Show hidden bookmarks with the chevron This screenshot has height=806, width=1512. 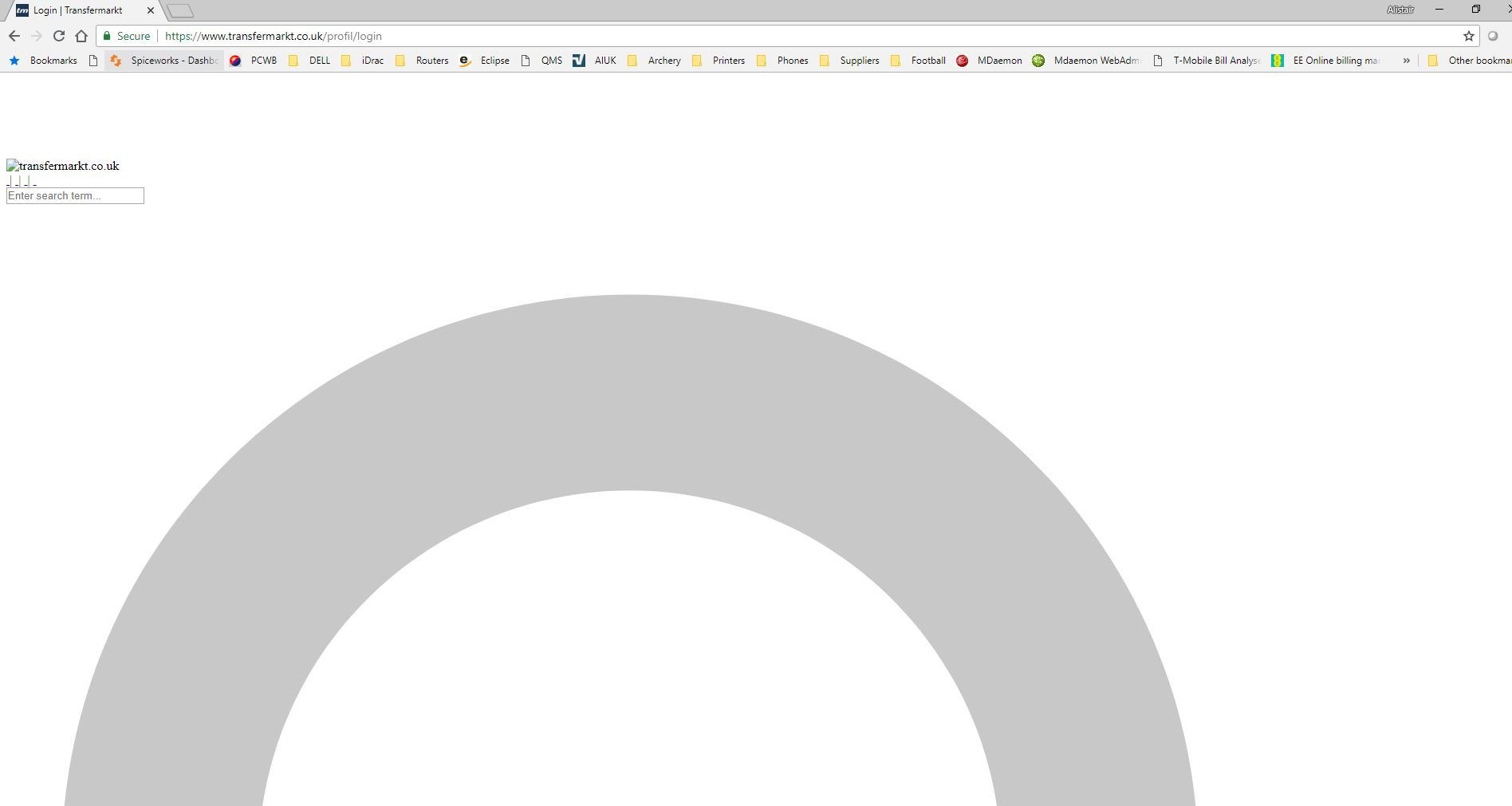1406,61
